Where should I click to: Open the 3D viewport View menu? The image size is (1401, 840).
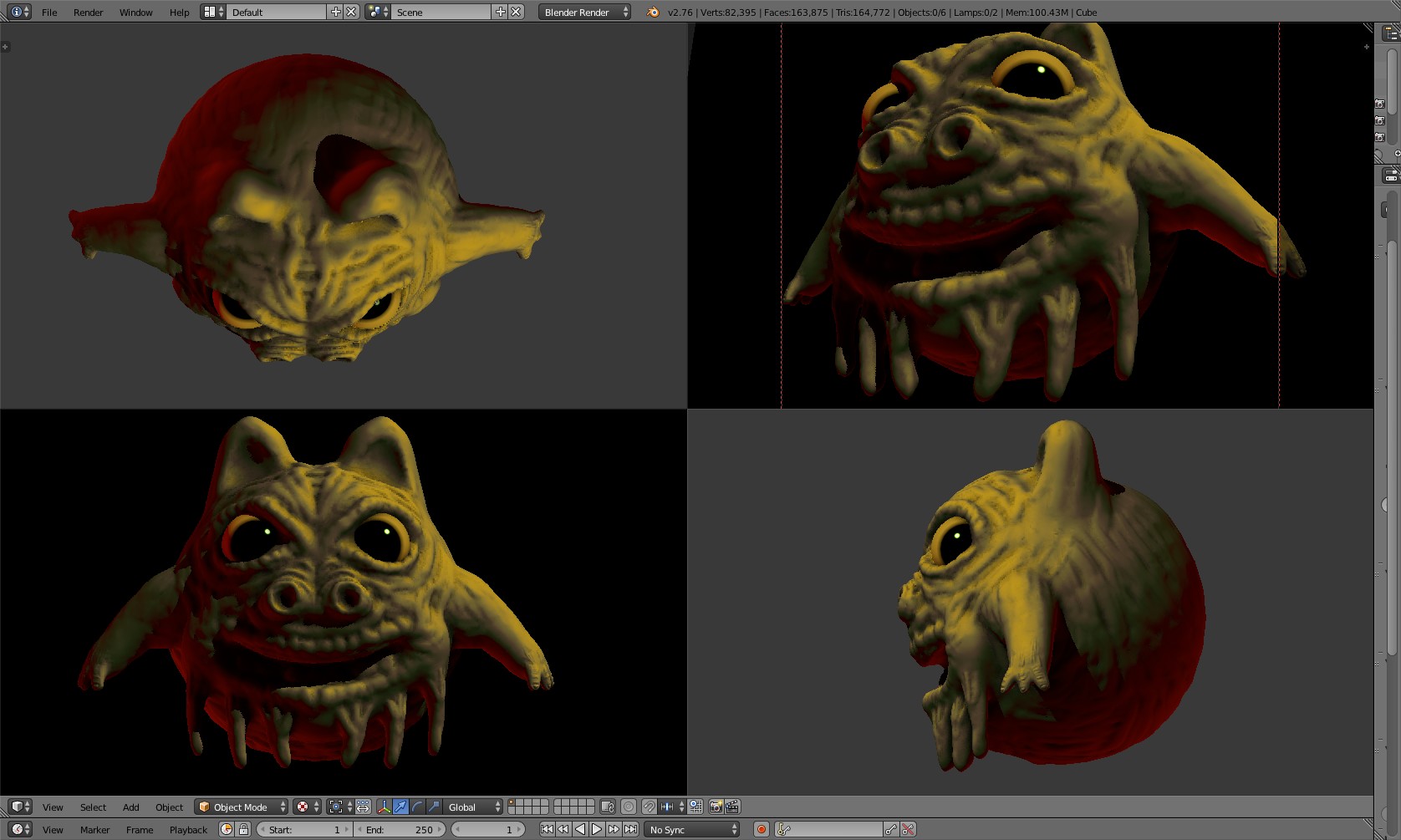coord(53,807)
